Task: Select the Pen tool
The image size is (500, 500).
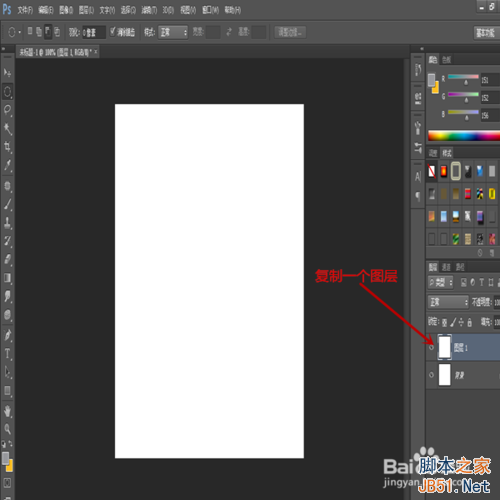Action: coord(7,335)
